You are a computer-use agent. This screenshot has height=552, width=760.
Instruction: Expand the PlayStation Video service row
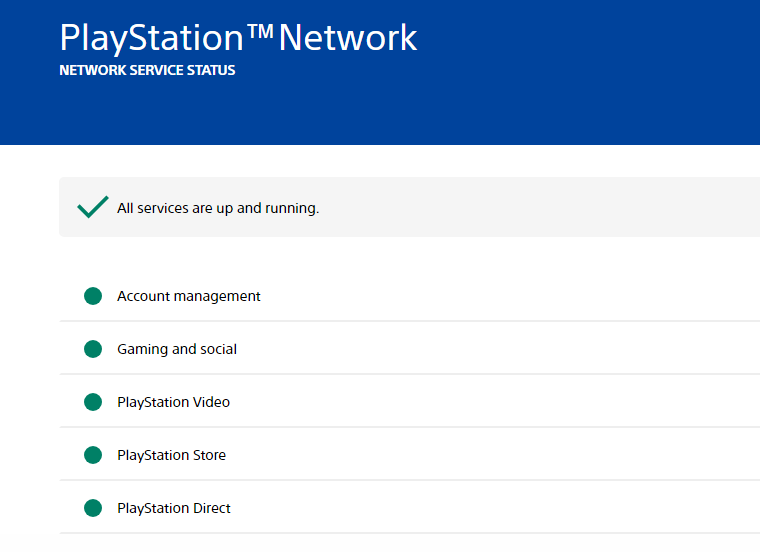410,402
